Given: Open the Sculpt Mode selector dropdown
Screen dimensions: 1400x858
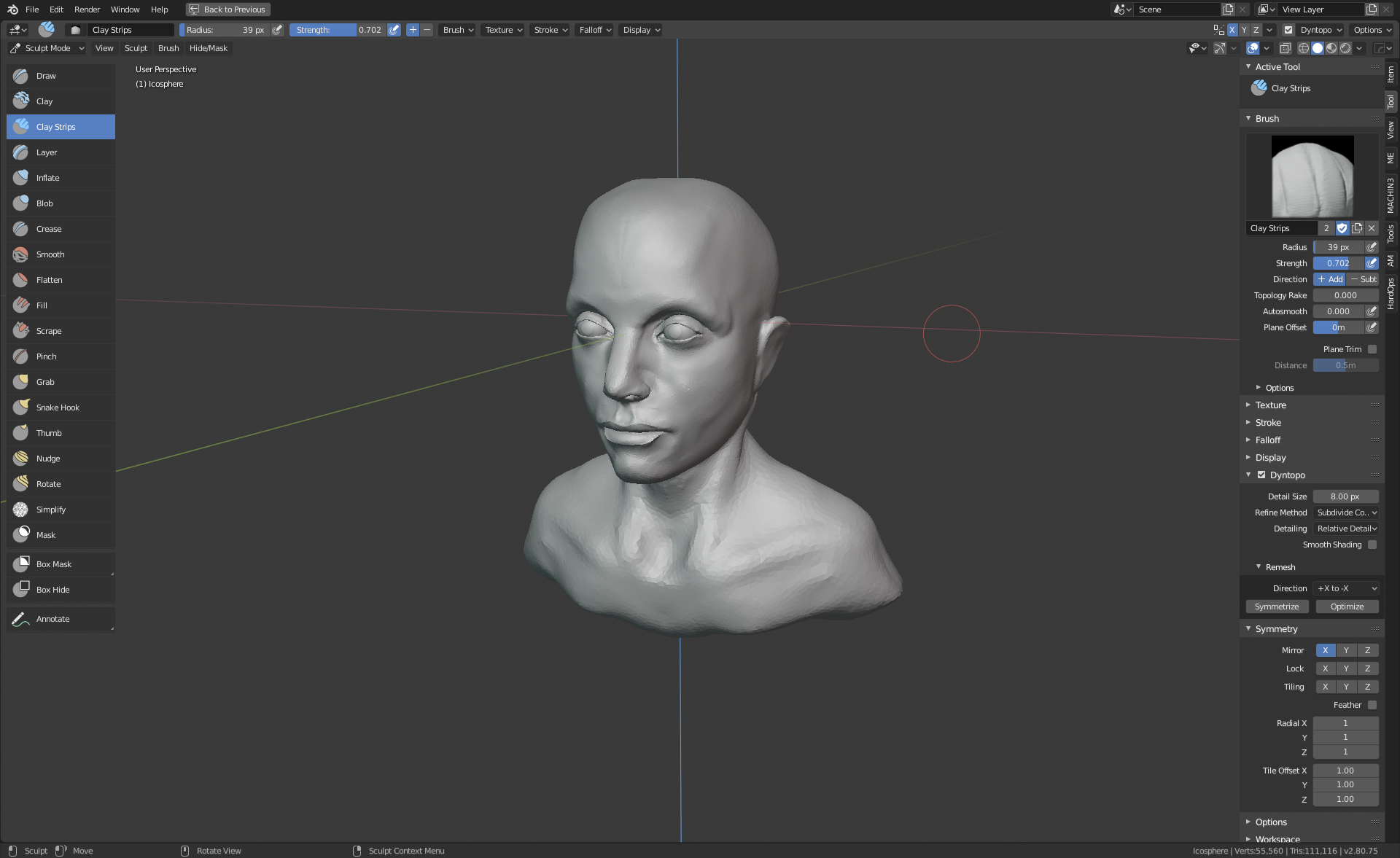Looking at the screenshot, I should coord(47,48).
